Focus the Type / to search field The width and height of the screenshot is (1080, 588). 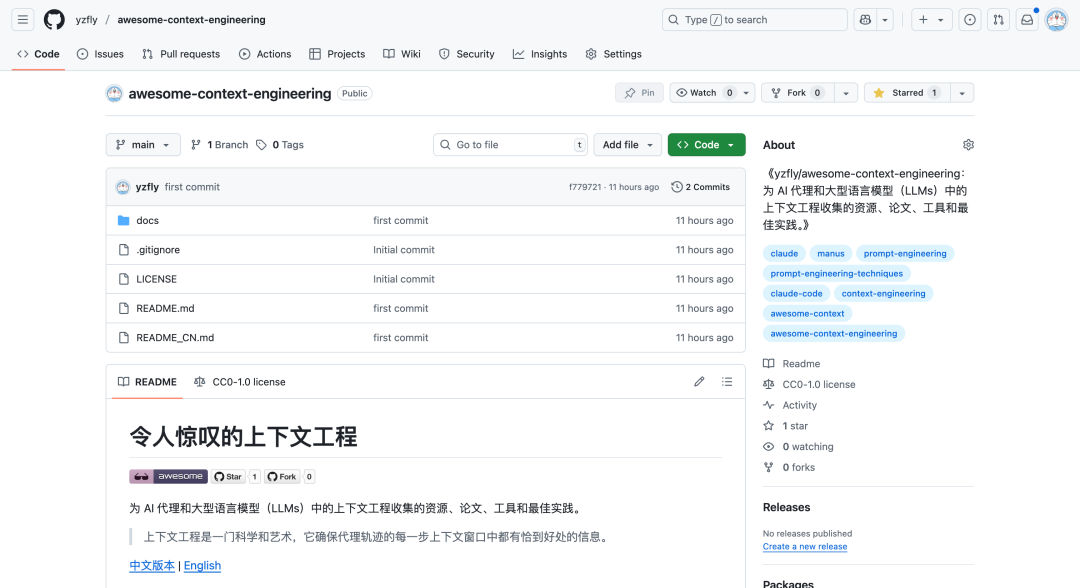tap(754, 20)
